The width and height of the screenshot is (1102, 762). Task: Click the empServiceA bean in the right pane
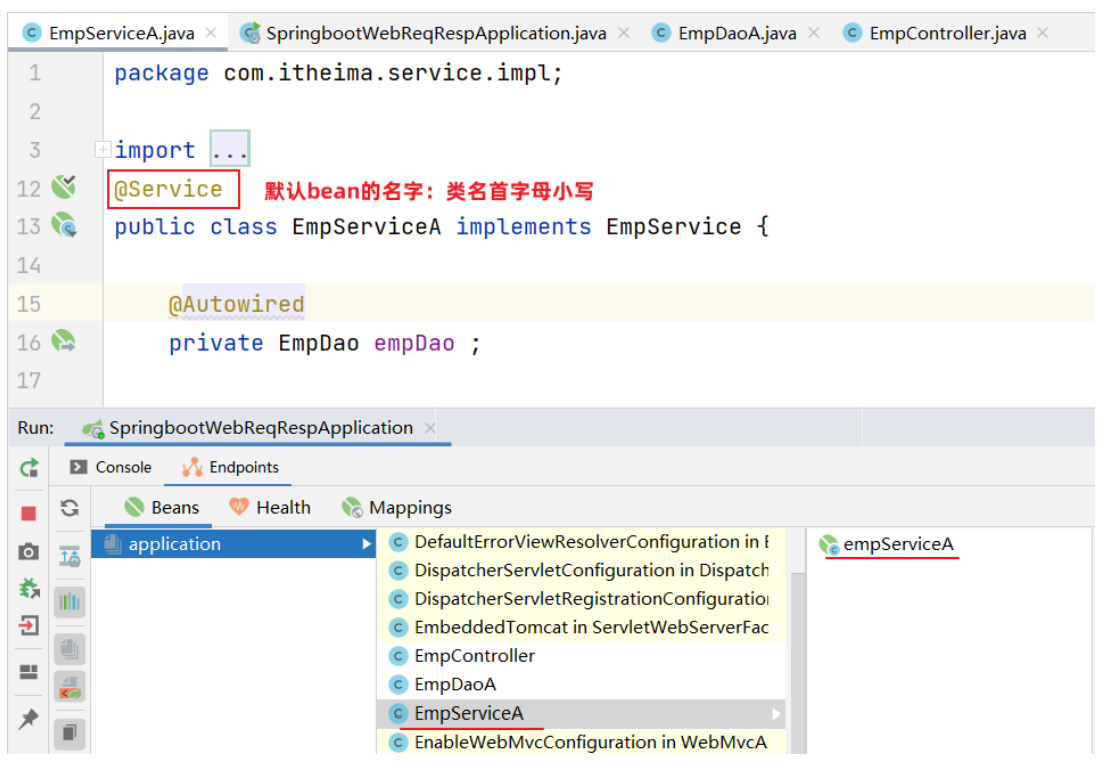(x=887, y=544)
